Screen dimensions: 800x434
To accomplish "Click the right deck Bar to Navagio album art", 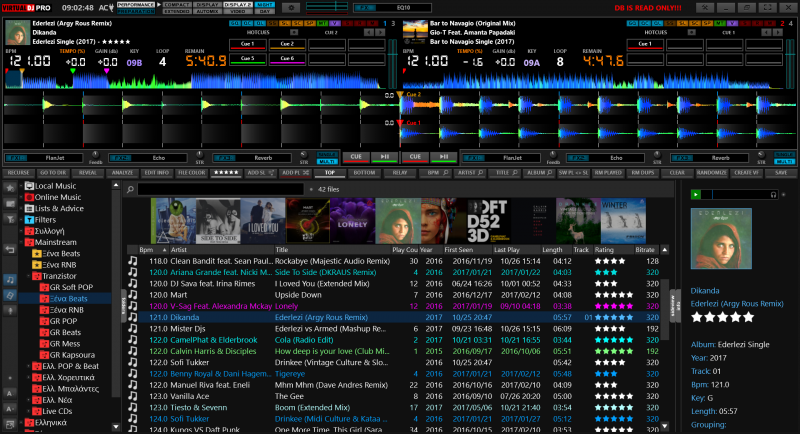I will click(415, 32).
